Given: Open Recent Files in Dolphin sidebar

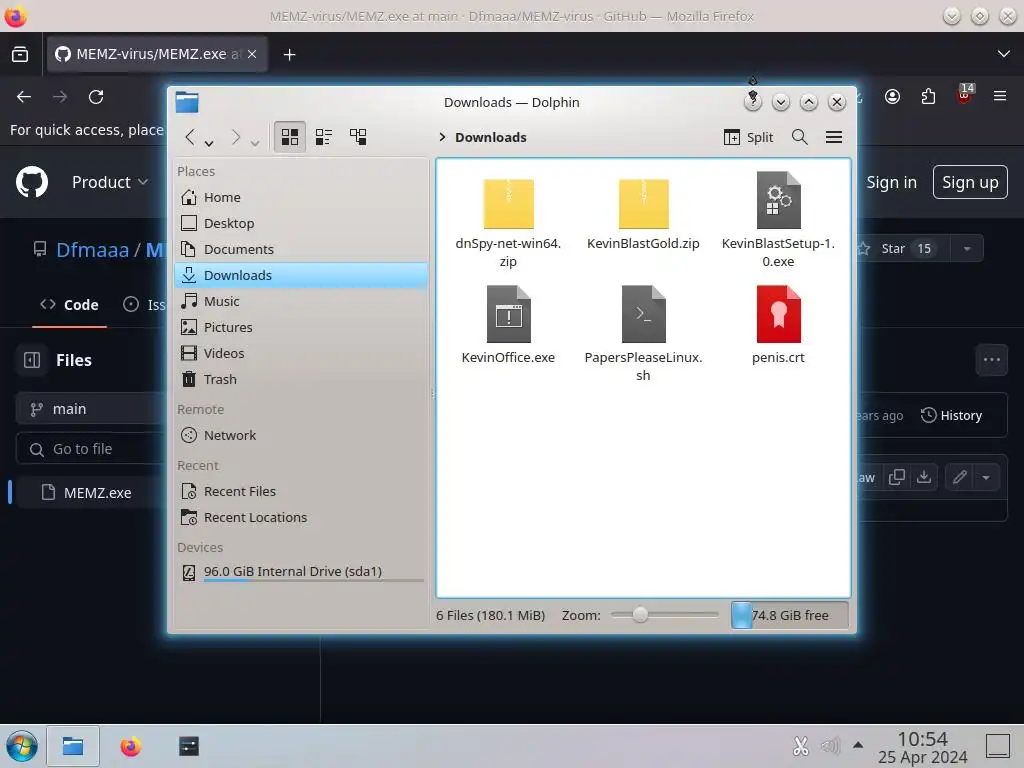Looking at the screenshot, I should tap(301, 491).
